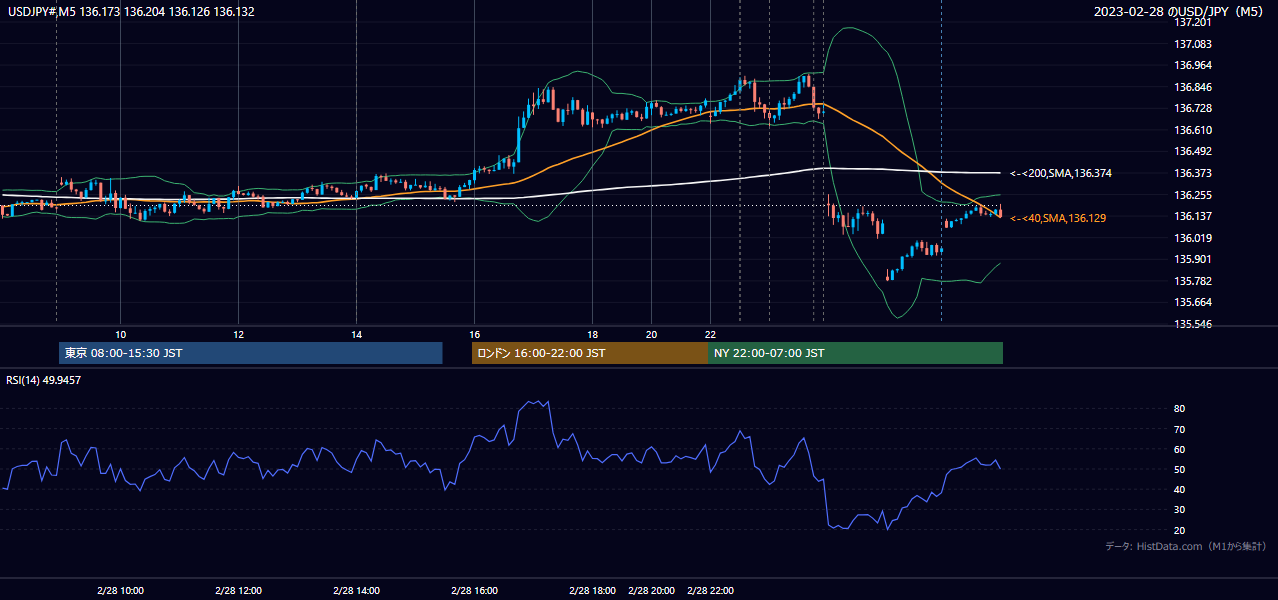The image size is (1278, 600).
Task: Click the bottom date label 2/28 16:00
Action: (x=474, y=591)
